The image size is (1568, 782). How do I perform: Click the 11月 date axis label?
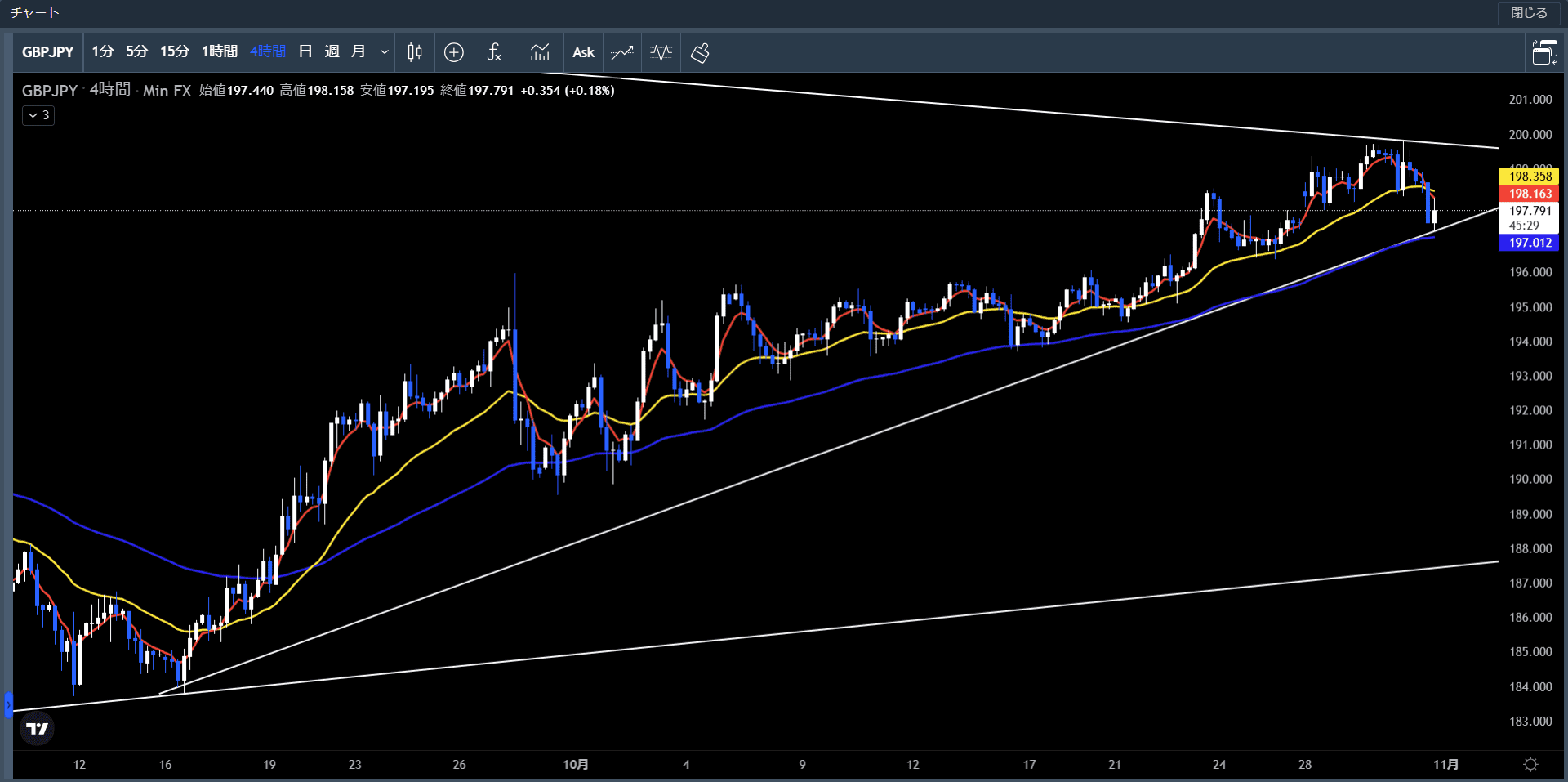tap(1445, 765)
